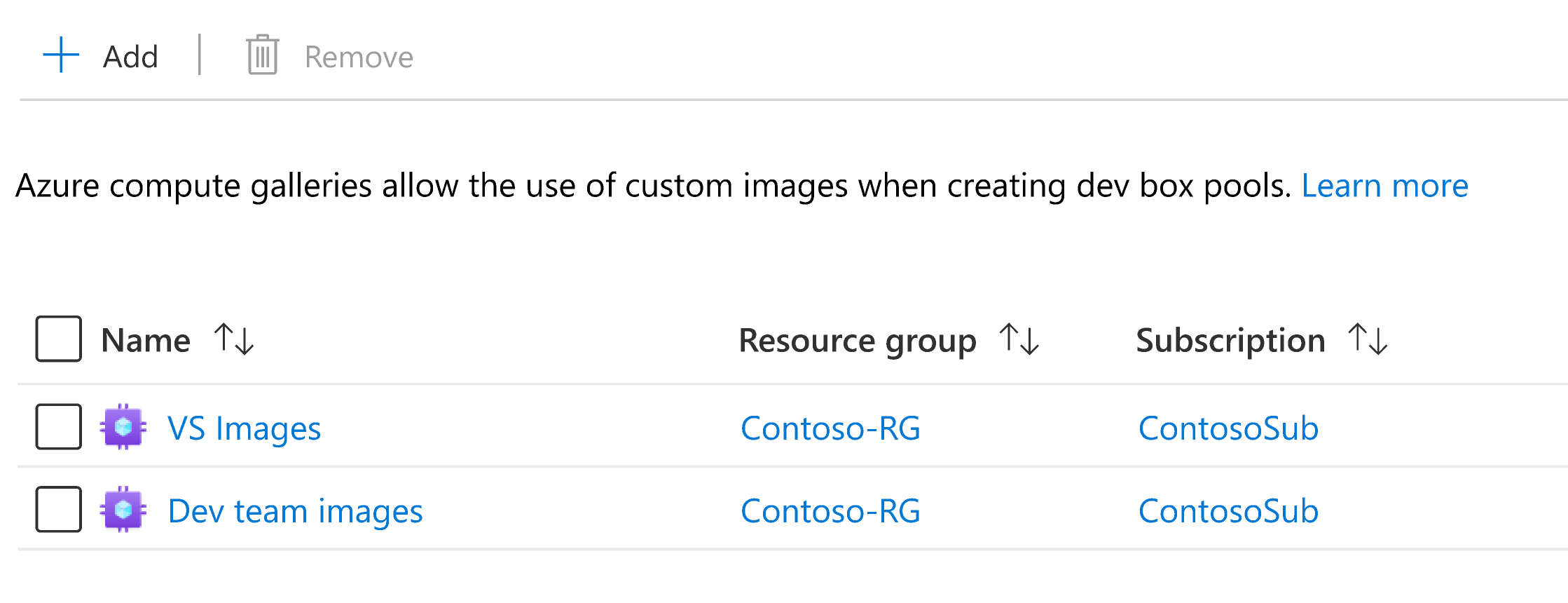Click the Add plus icon
1568x603 pixels.
click(60, 55)
